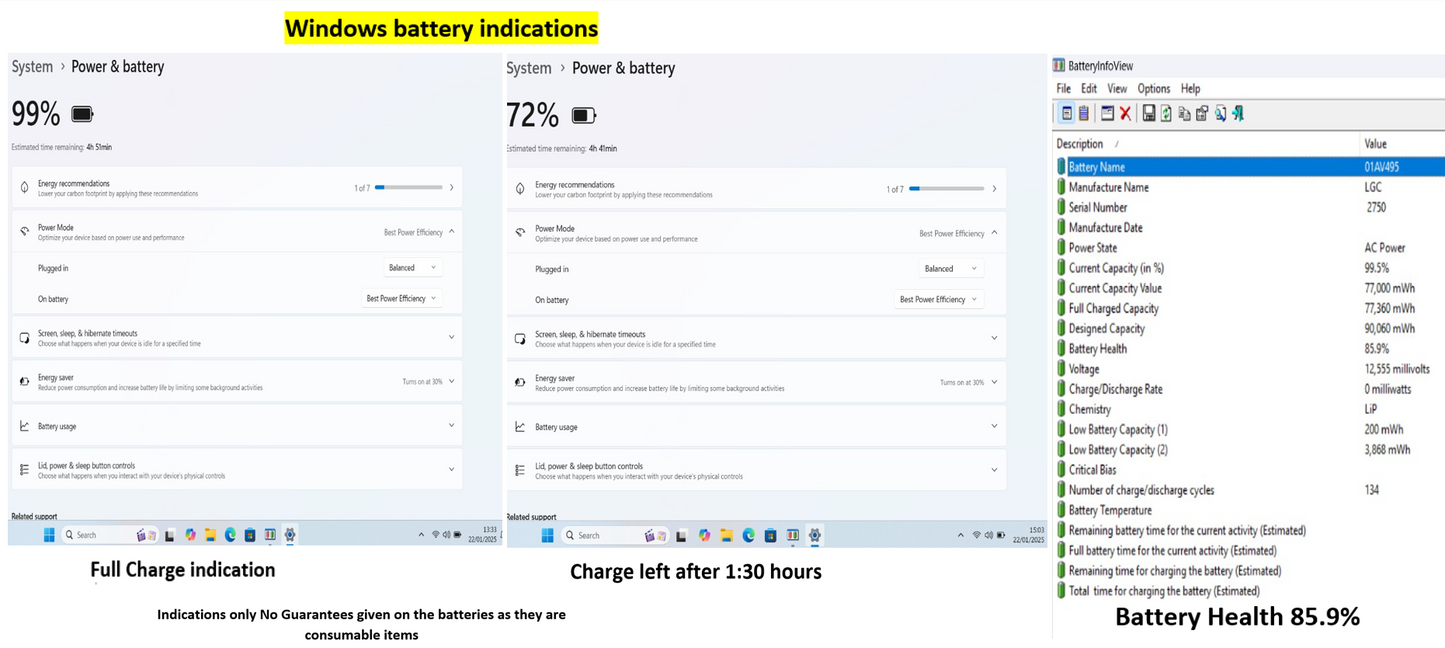Select the Battery Health row in BatteryInfoView
This screenshot has width=1445, height=648.
point(1097,349)
